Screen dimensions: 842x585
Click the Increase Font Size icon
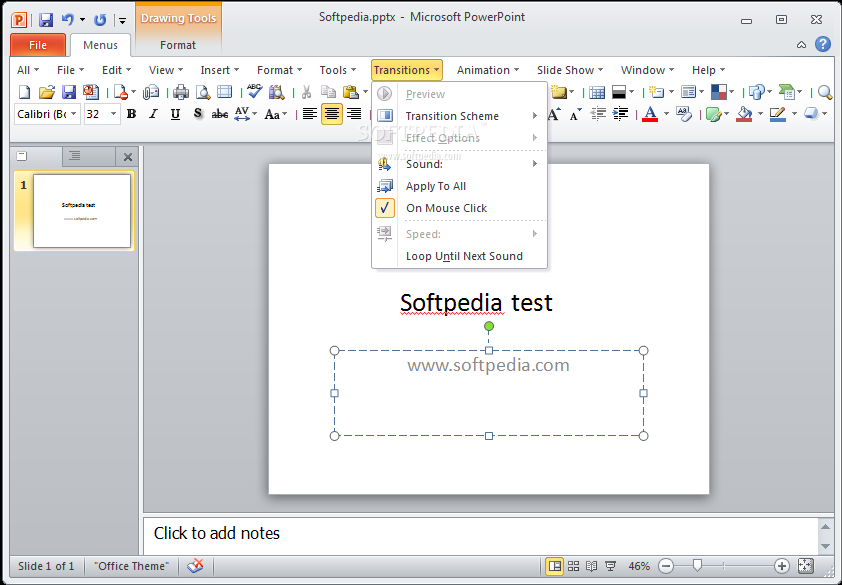click(x=555, y=114)
